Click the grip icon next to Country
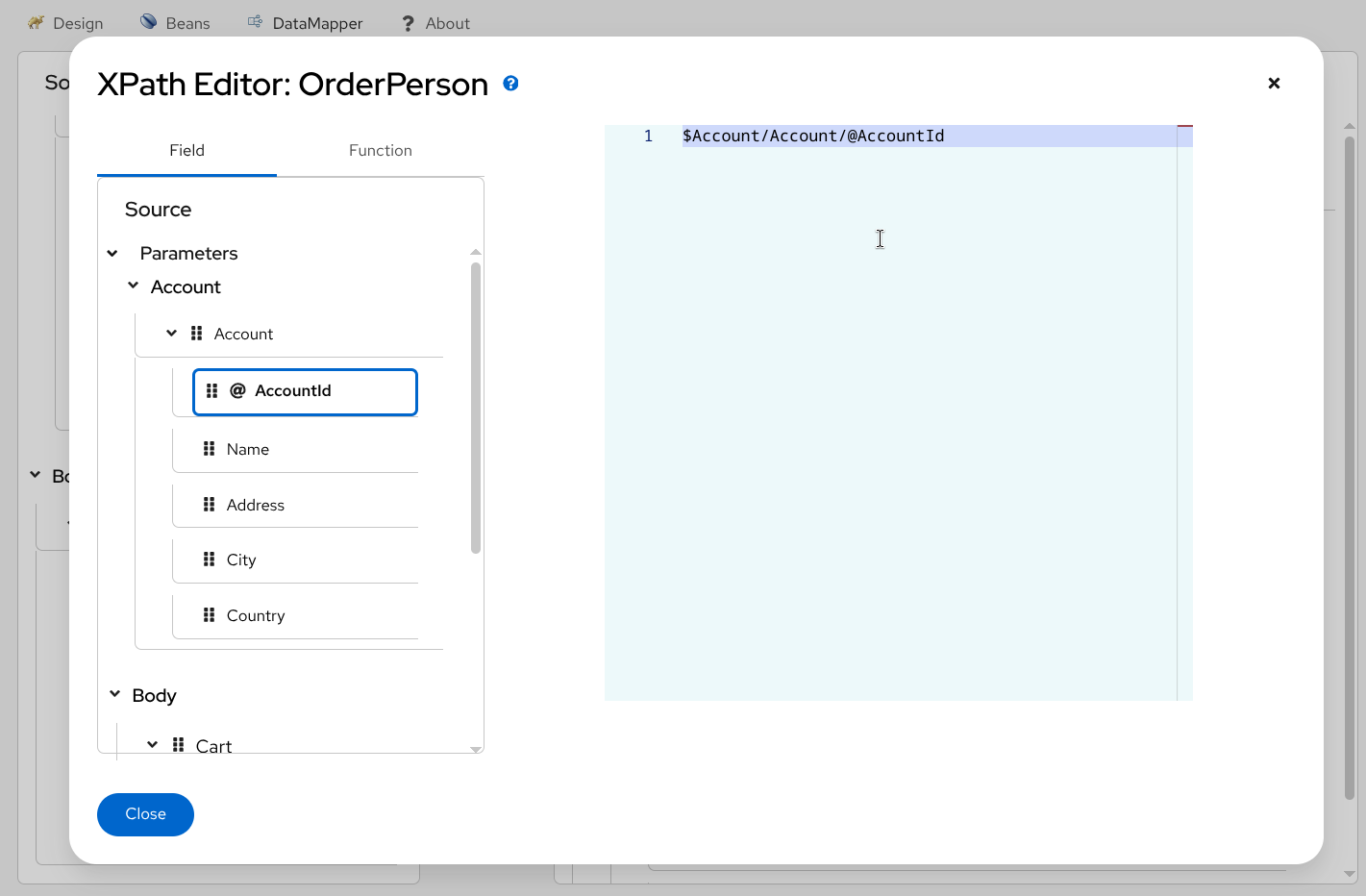Image resolution: width=1366 pixels, height=896 pixels. (209, 614)
